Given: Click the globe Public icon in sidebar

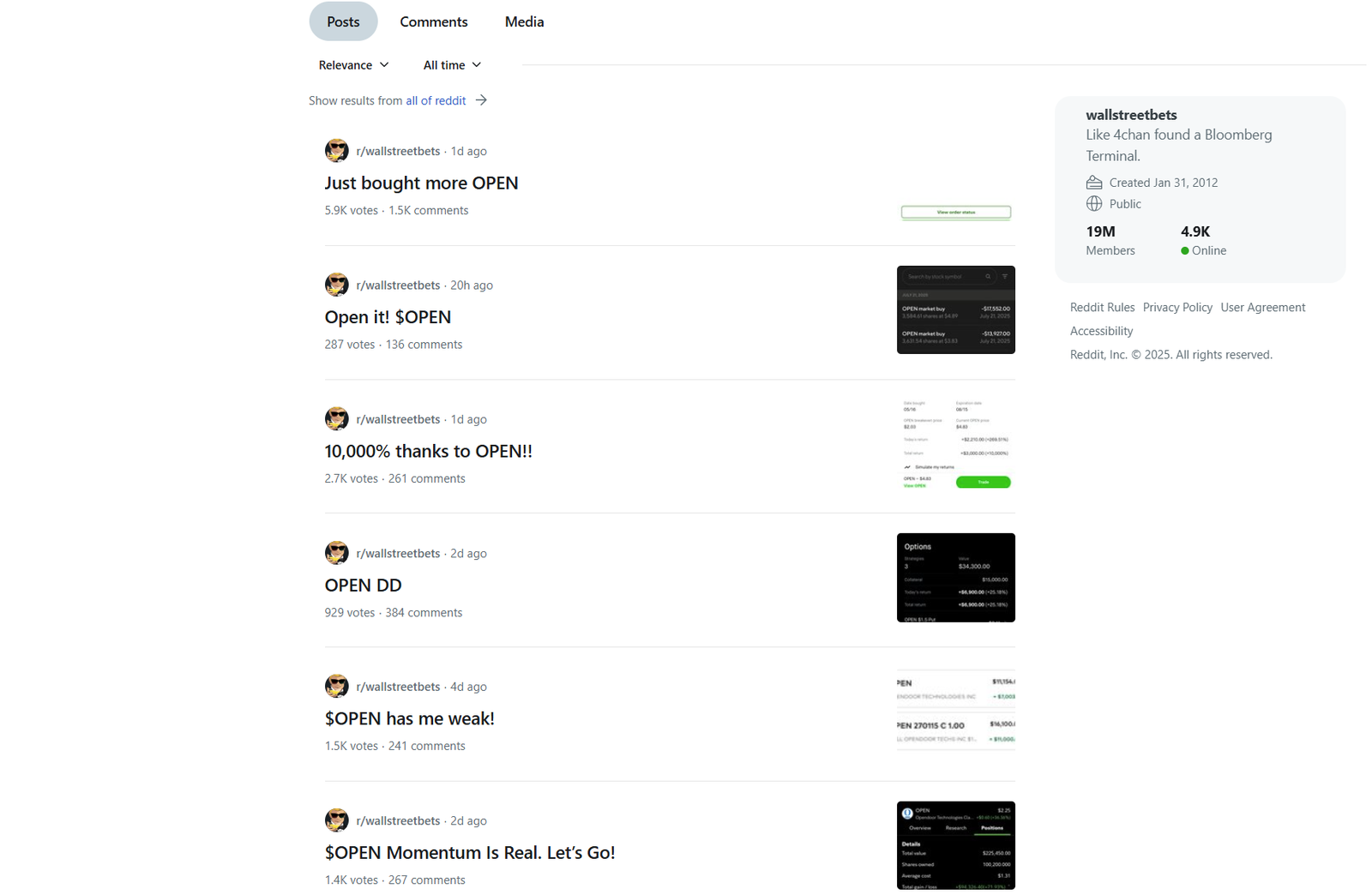Looking at the screenshot, I should point(1094,203).
